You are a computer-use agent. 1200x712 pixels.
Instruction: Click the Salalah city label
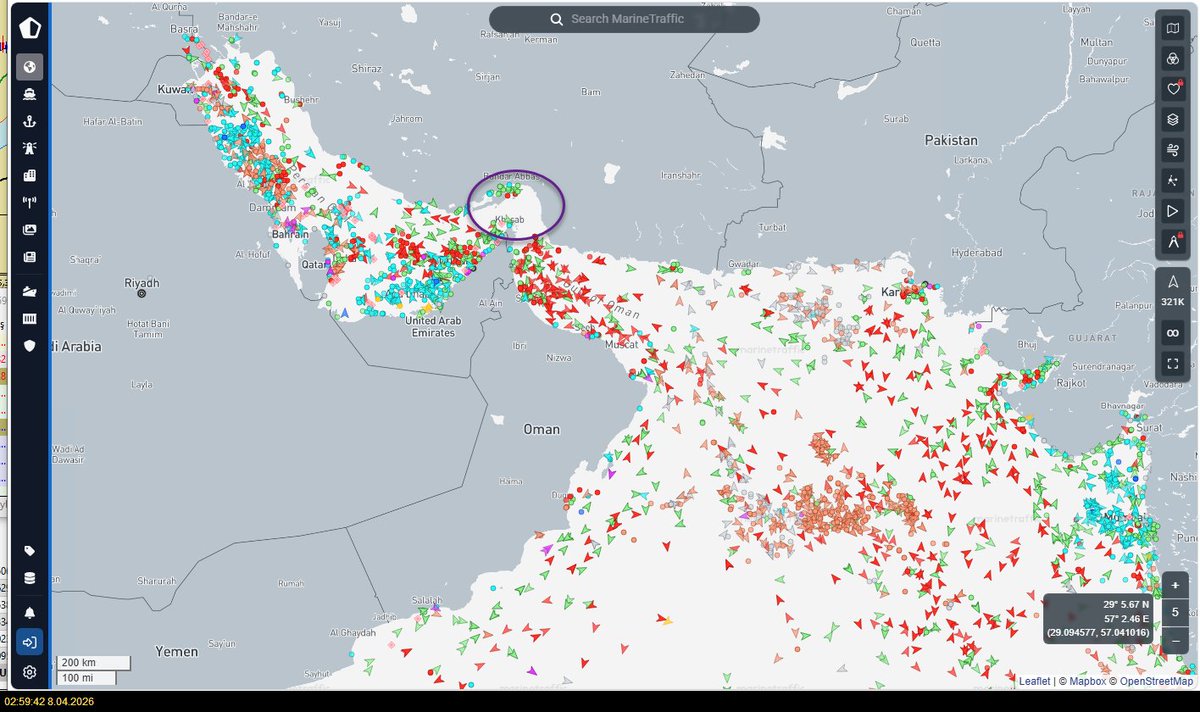click(428, 600)
